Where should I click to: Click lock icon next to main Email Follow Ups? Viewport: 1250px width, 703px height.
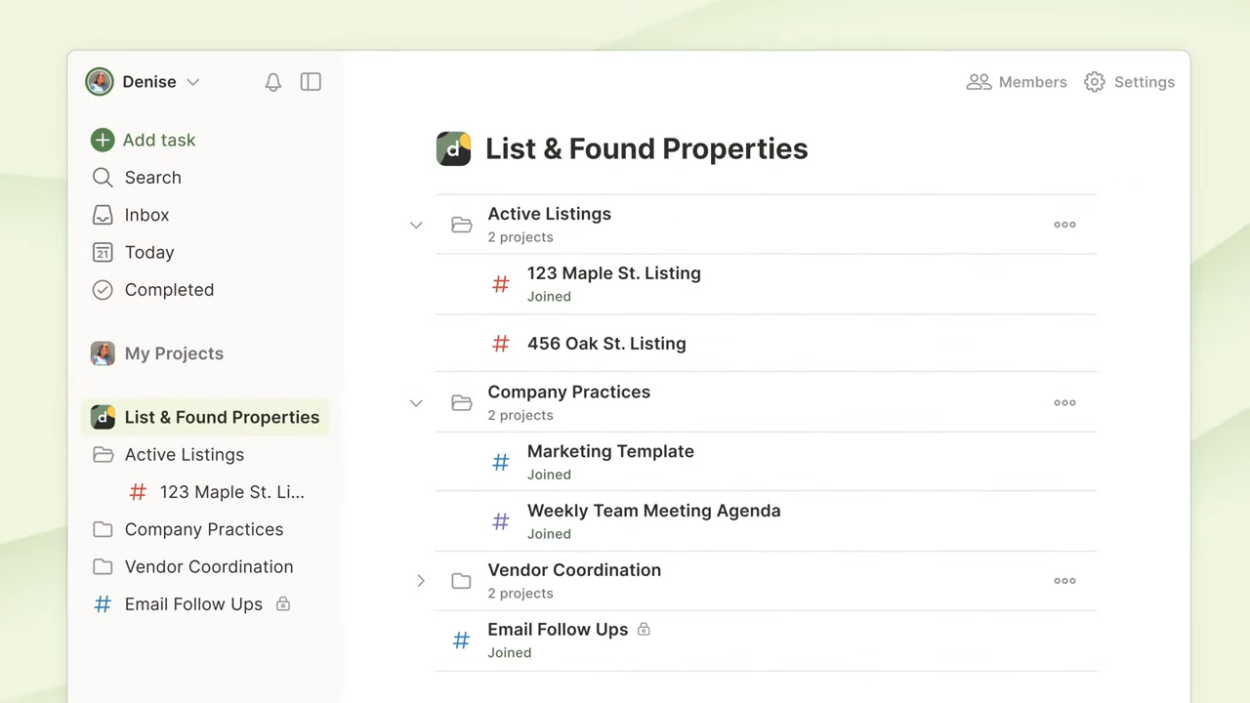[644, 629]
